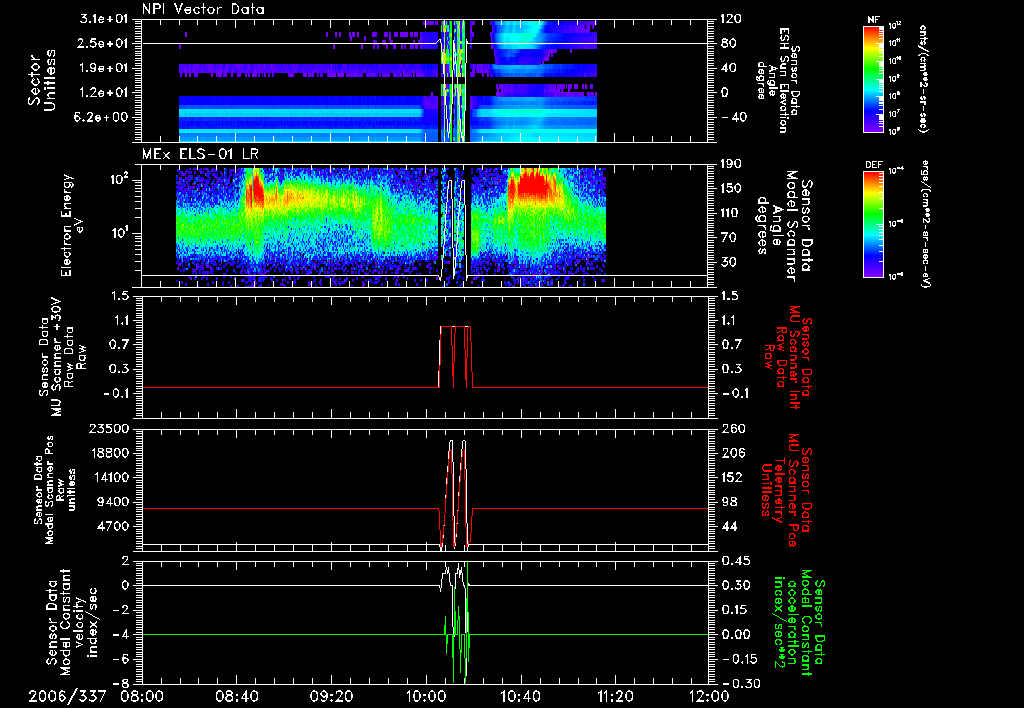1024x708 pixels.
Task: Select the green 'Model Constant acceleration' label
Action: coord(799,624)
